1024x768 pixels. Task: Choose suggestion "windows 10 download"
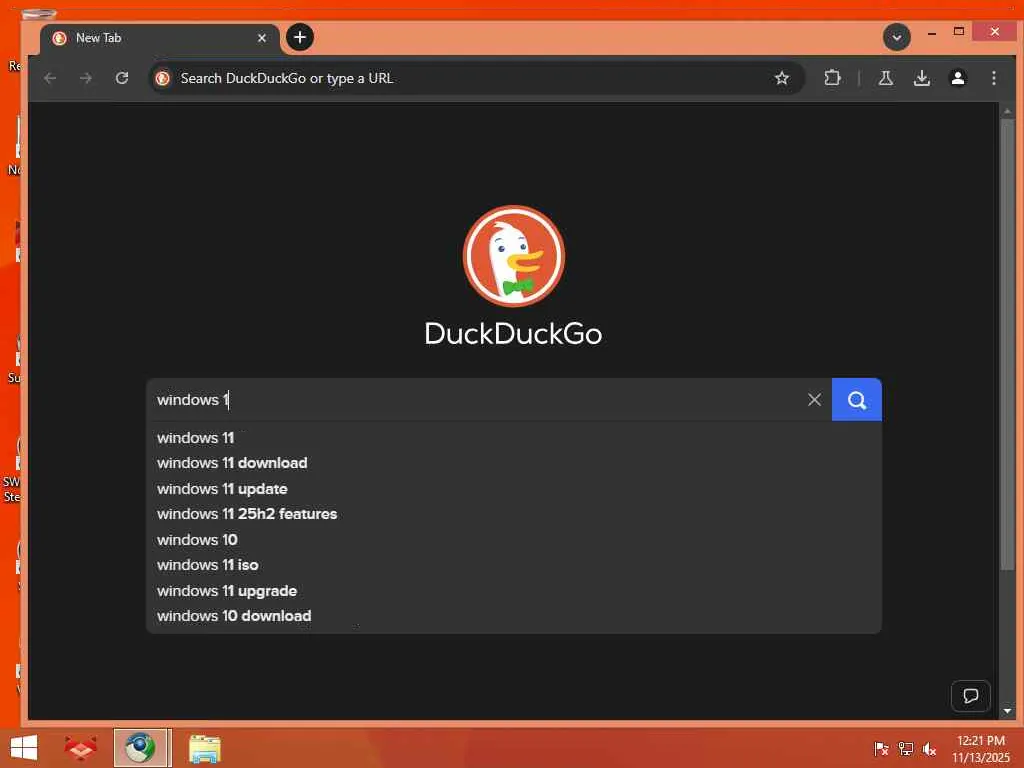point(513,616)
